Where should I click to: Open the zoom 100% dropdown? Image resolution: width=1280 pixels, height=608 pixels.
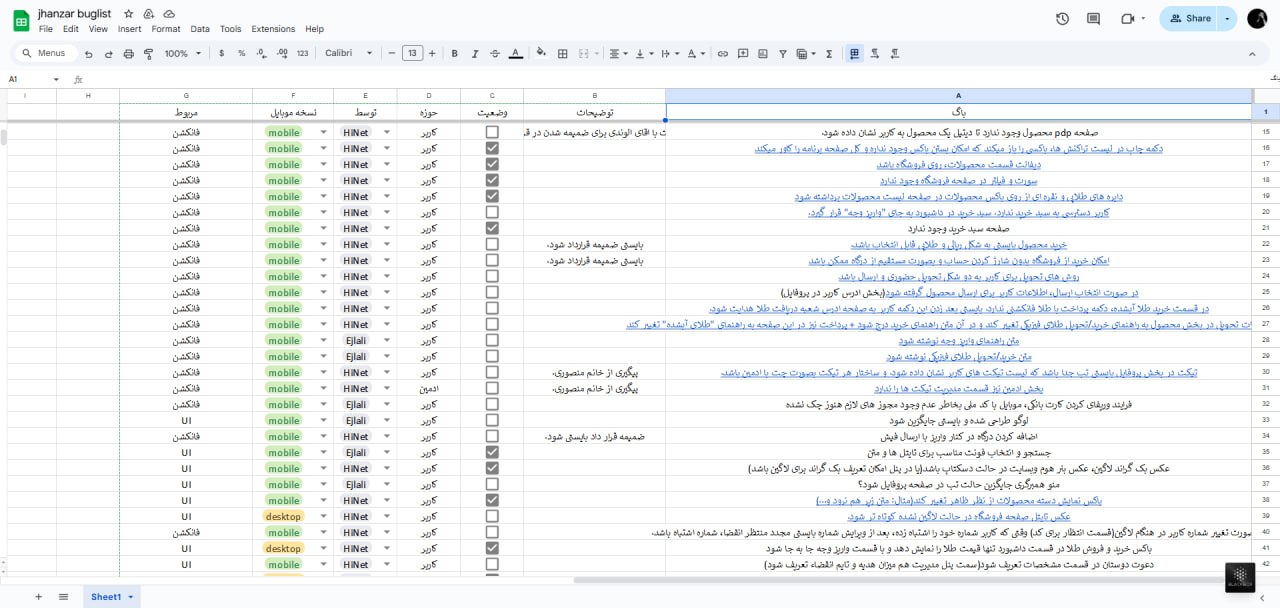pos(183,54)
